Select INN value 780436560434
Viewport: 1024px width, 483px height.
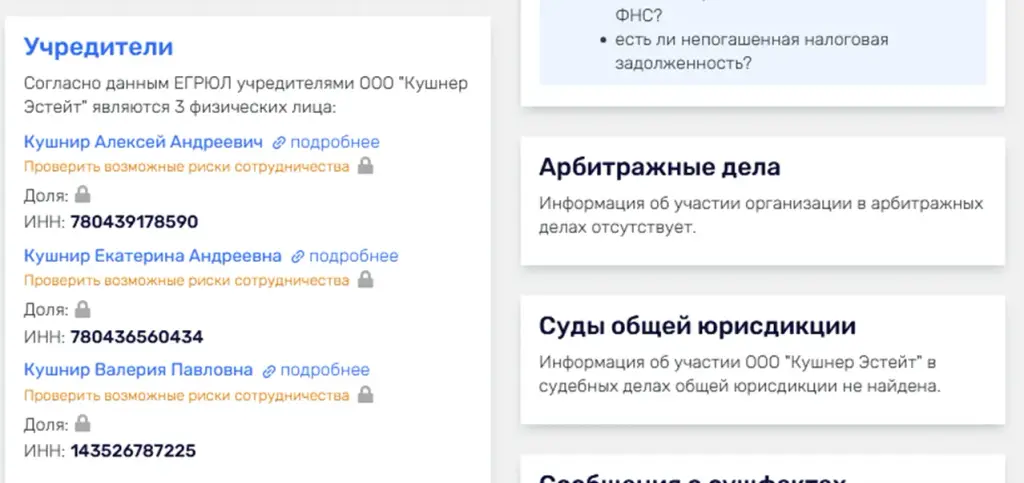click(x=137, y=337)
